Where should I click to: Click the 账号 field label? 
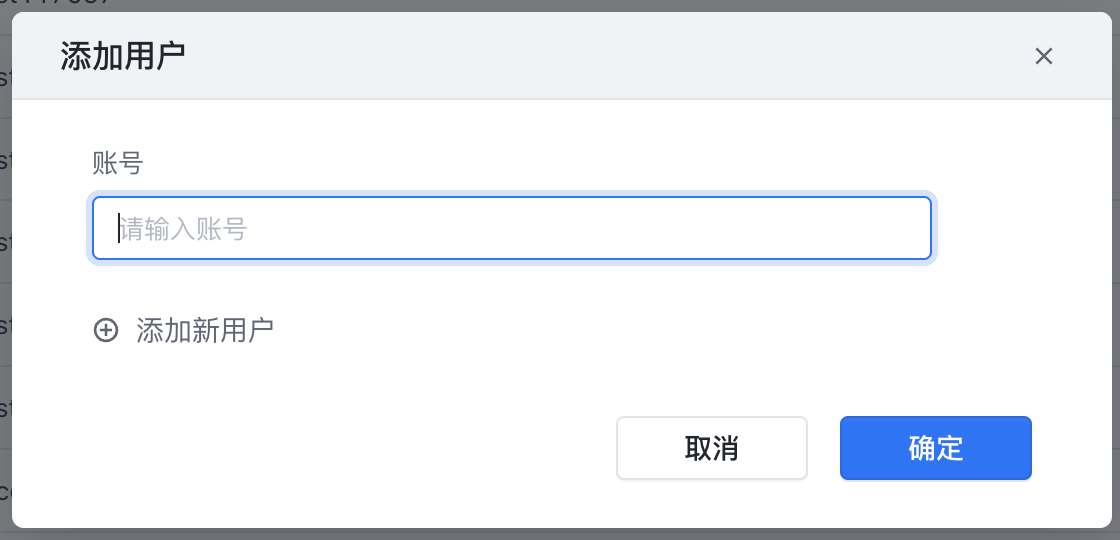118,164
